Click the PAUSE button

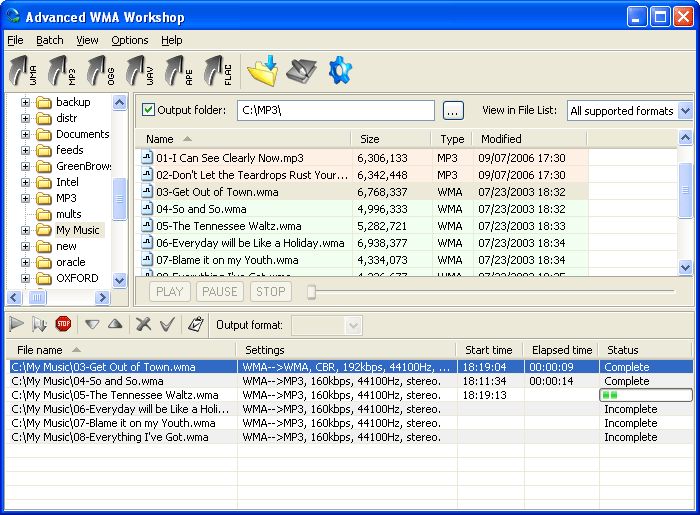tap(220, 291)
